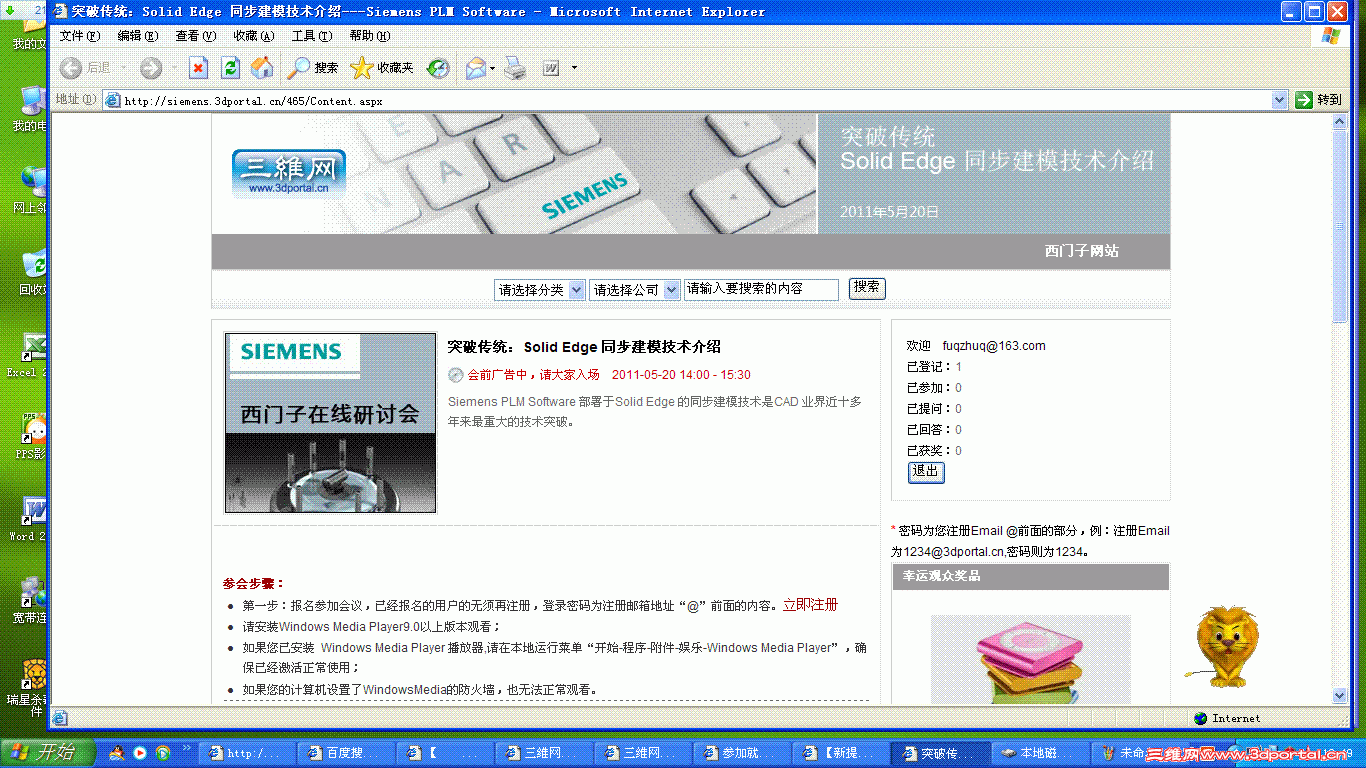Expand the Mail button dropdown arrow

(493, 68)
